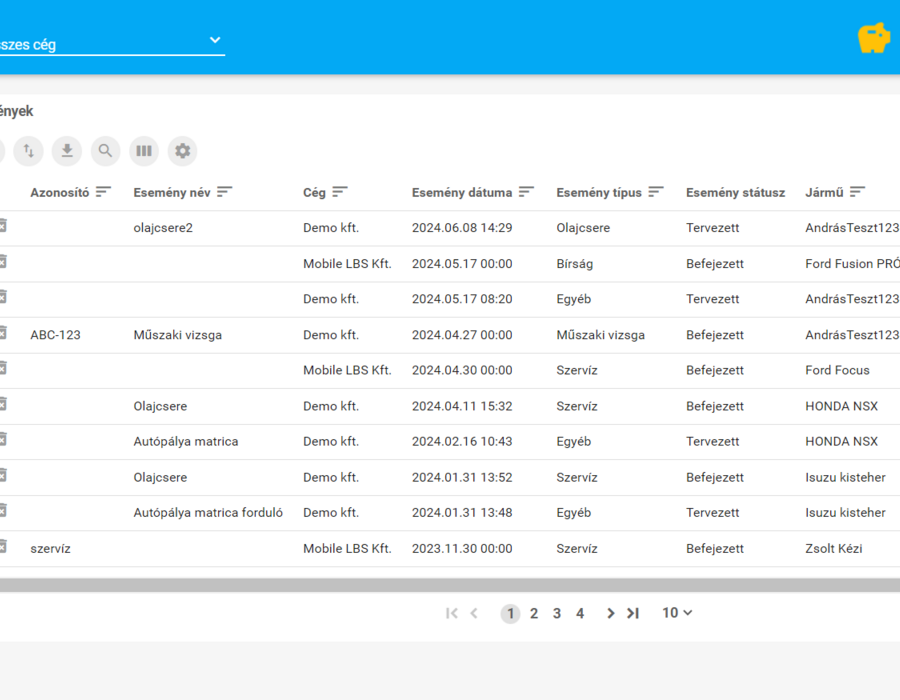Click the 2023.11.30 00:00 date cell
The image size is (900, 700).
click(462, 549)
